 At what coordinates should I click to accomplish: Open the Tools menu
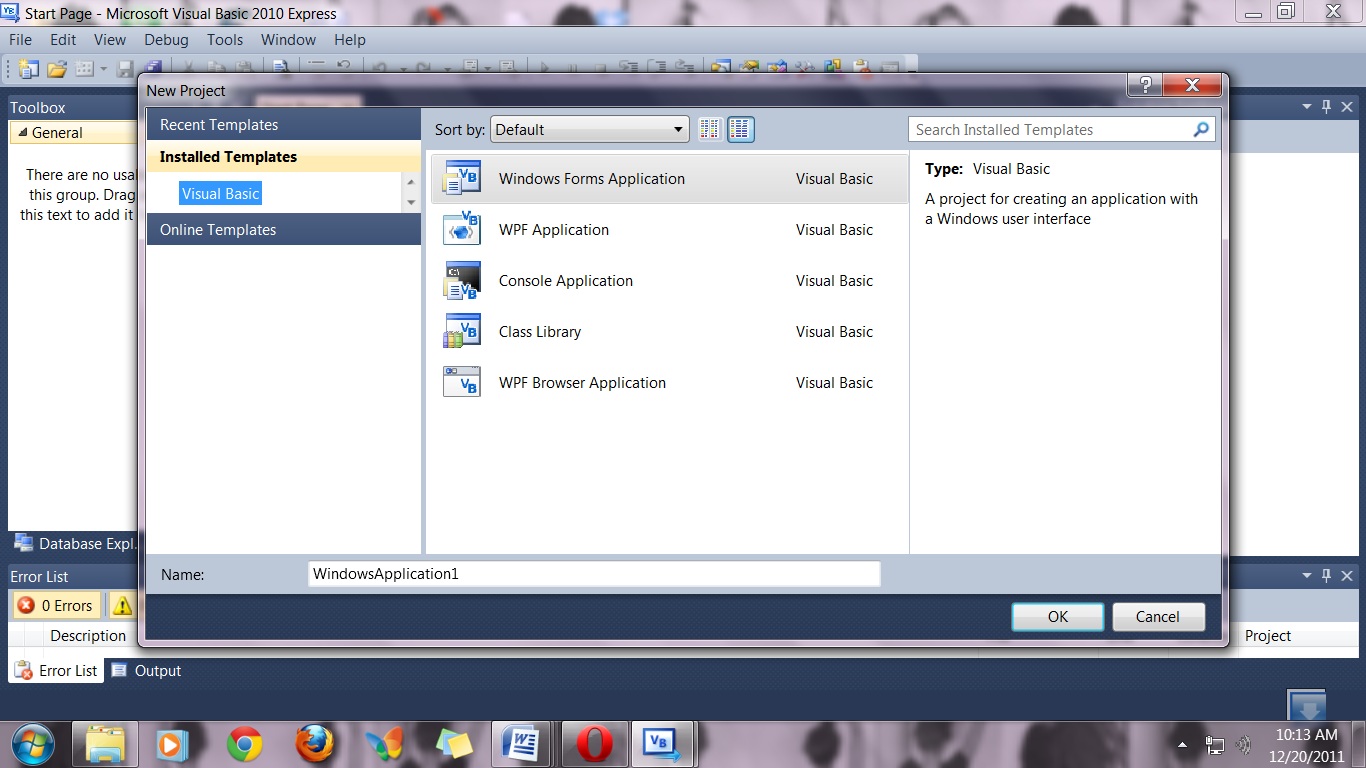pyautogui.click(x=225, y=40)
